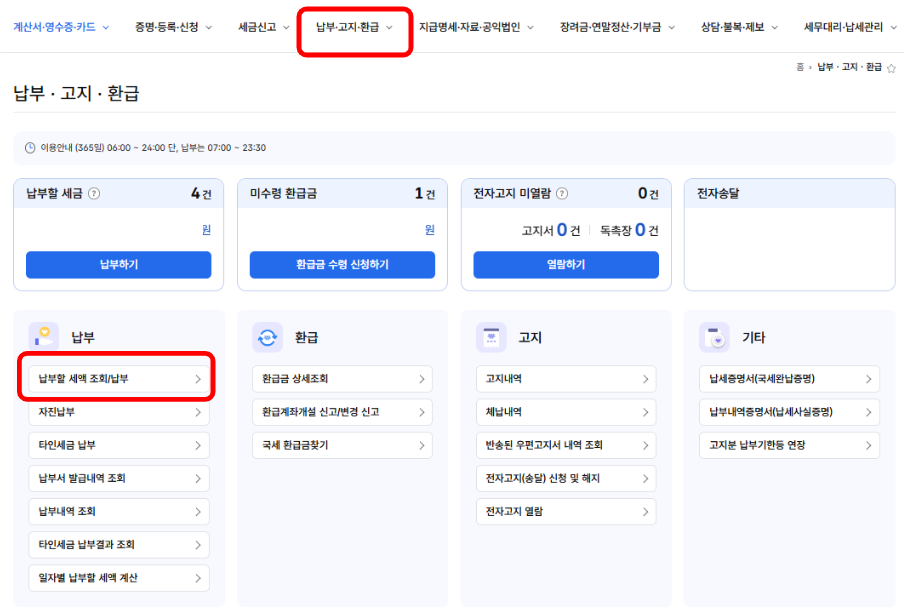
Task: Open 납부할 세액 조회/납부 link
Action: (x=119, y=379)
